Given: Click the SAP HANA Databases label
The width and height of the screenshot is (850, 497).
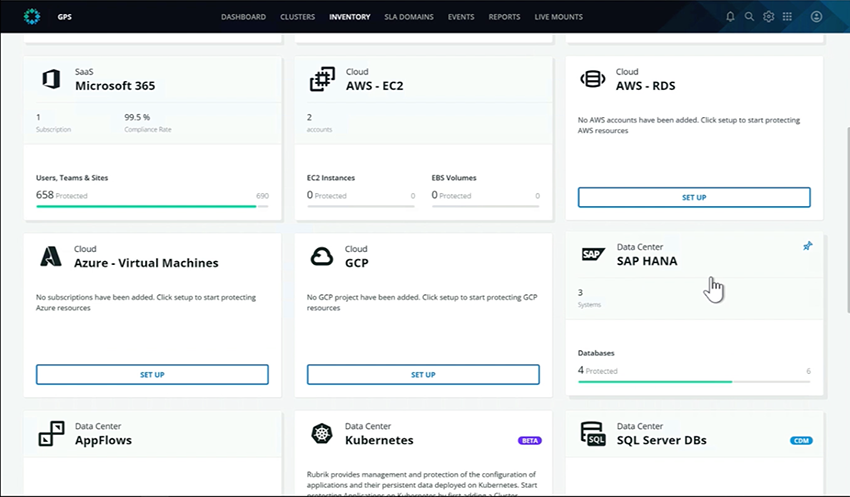Looking at the screenshot, I should 596,353.
